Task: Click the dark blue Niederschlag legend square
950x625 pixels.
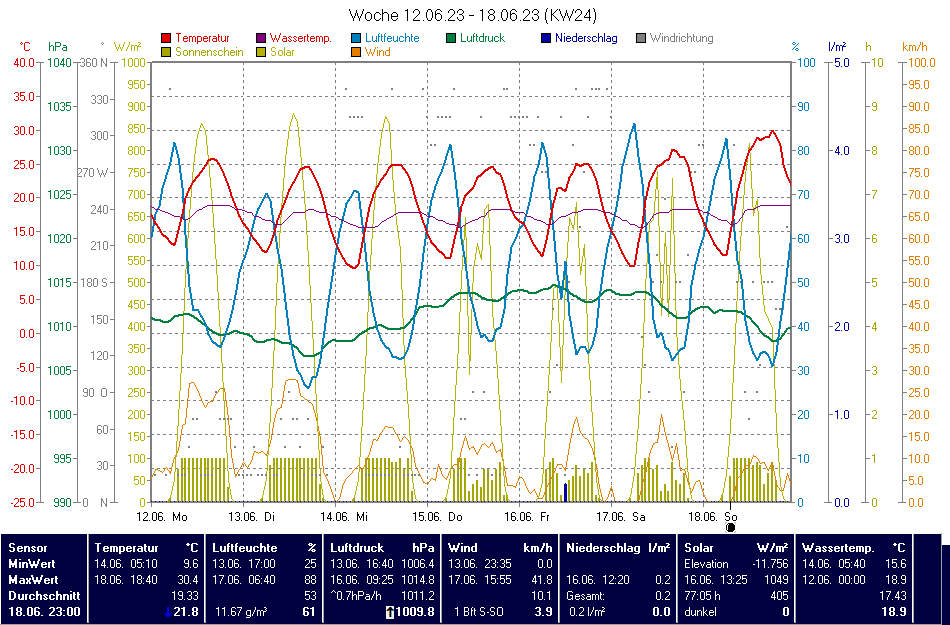Action: tap(546, 38)
